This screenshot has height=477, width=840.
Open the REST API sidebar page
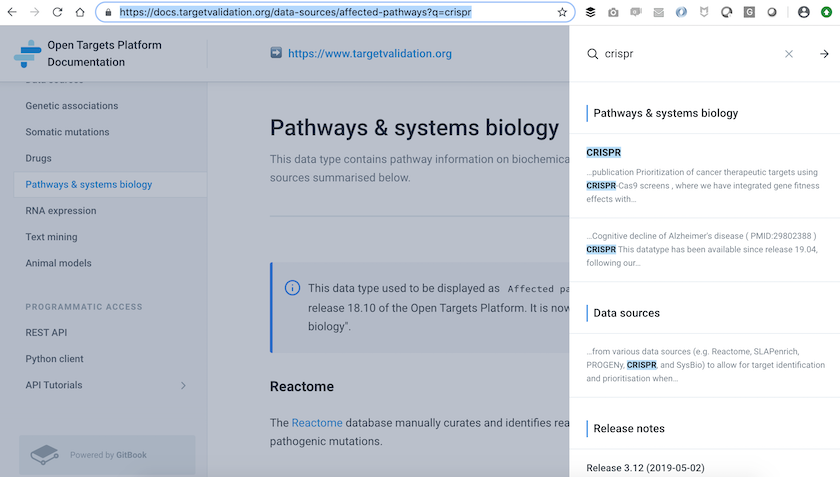click(46, 332)
